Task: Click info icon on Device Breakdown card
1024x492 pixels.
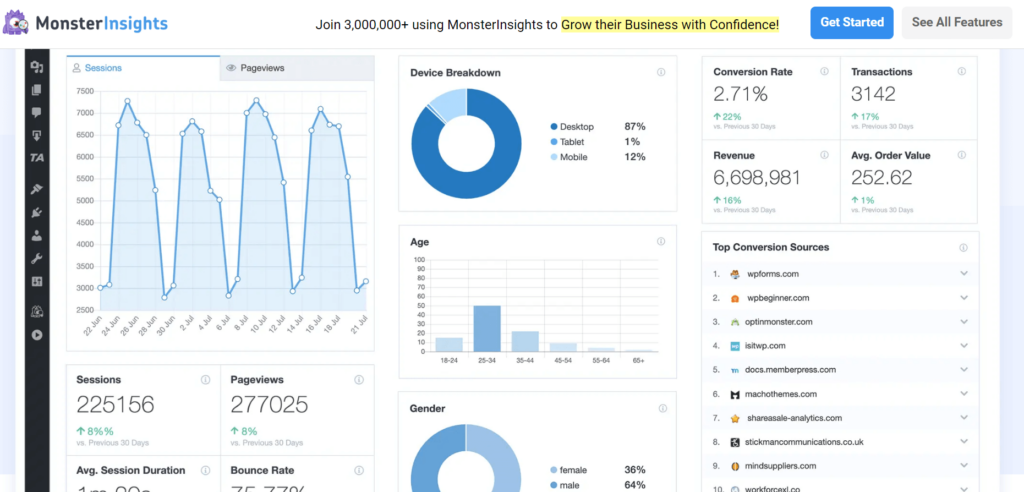Action: 661,73
